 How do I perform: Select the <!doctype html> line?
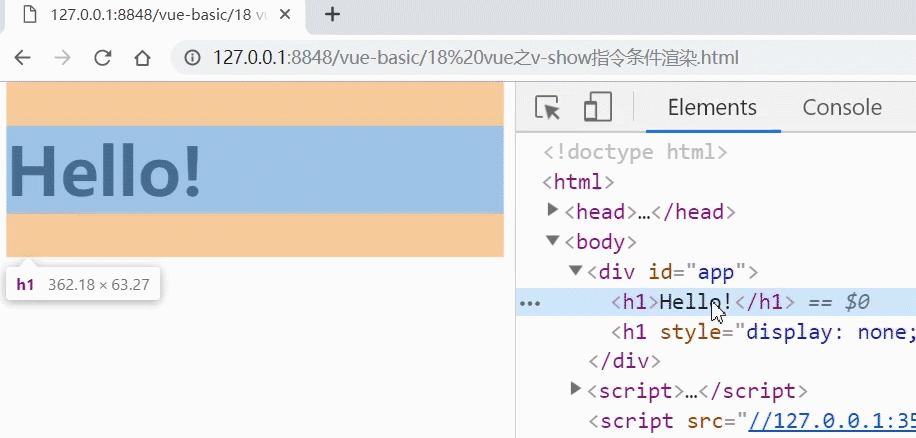pyautogui.click(x=635, y=152)
